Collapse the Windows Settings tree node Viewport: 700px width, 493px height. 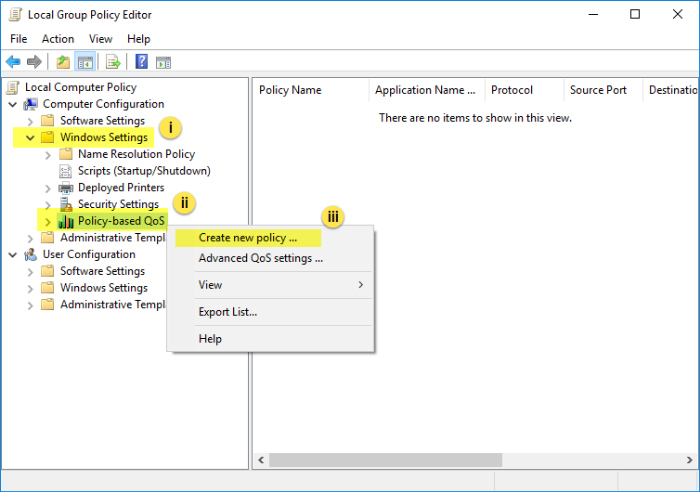tap(30, 137)
